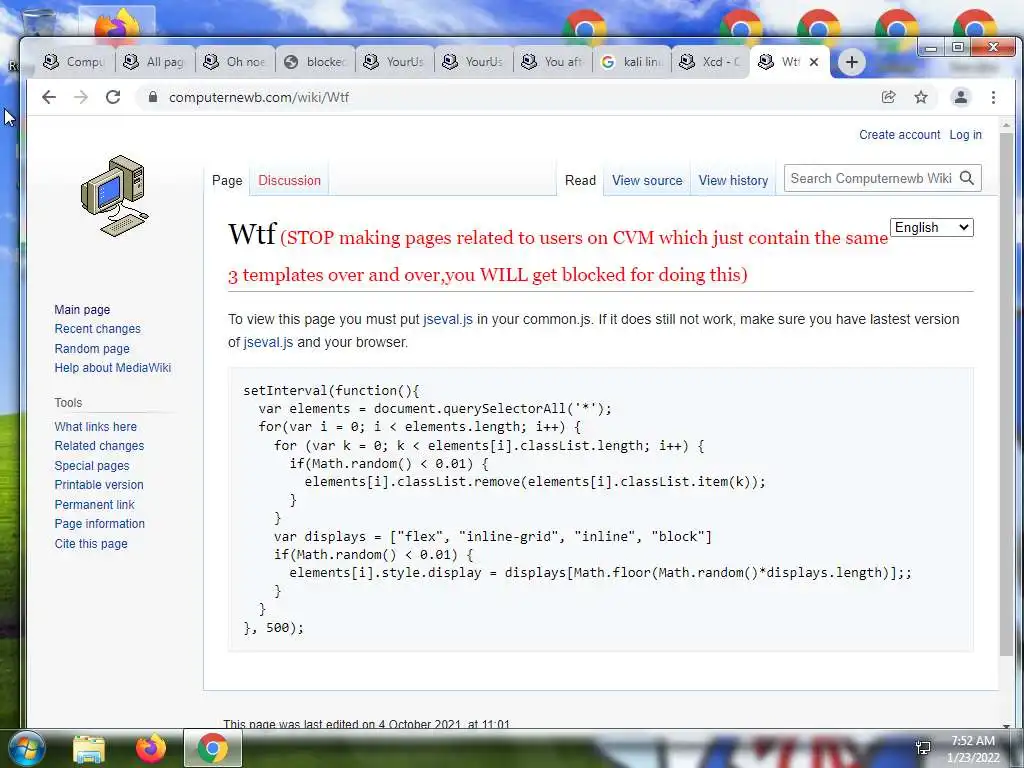Focus the Search Computernewb Wiki field
Image resolution: width=1024 pixels, height=768 pixels.
click(871, 178)
